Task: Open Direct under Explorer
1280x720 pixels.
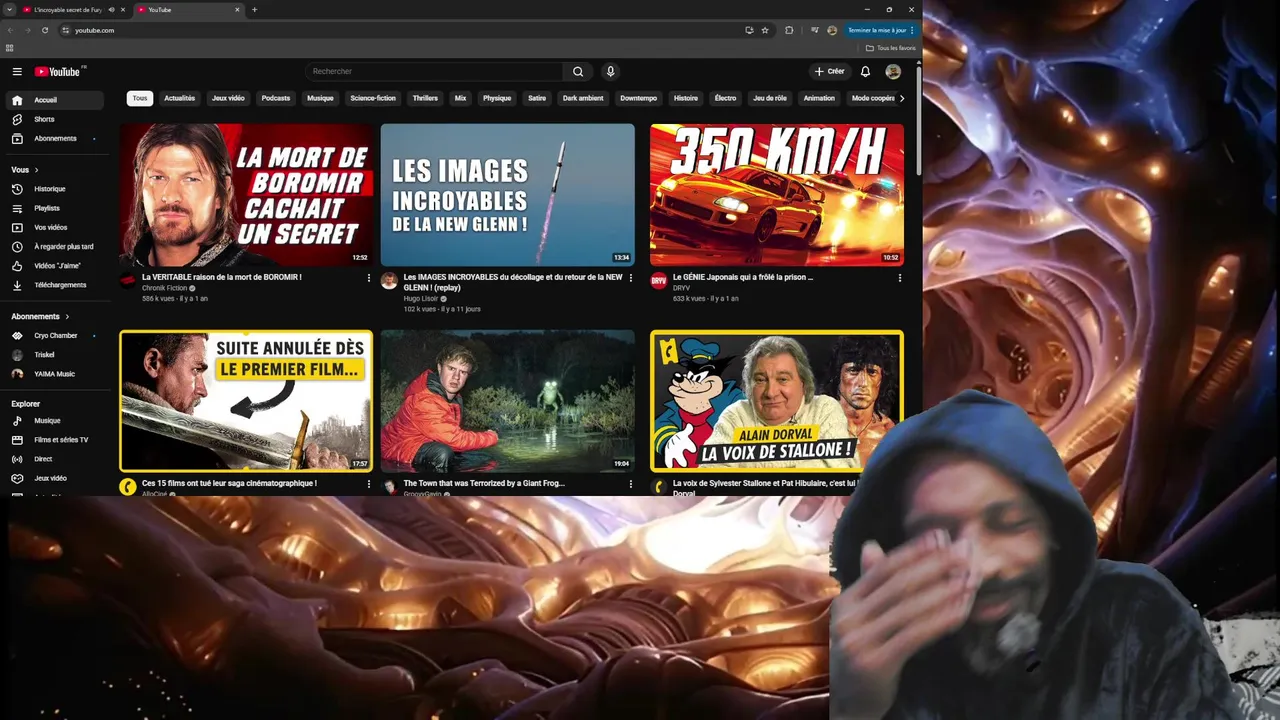Action: point(55,459)
